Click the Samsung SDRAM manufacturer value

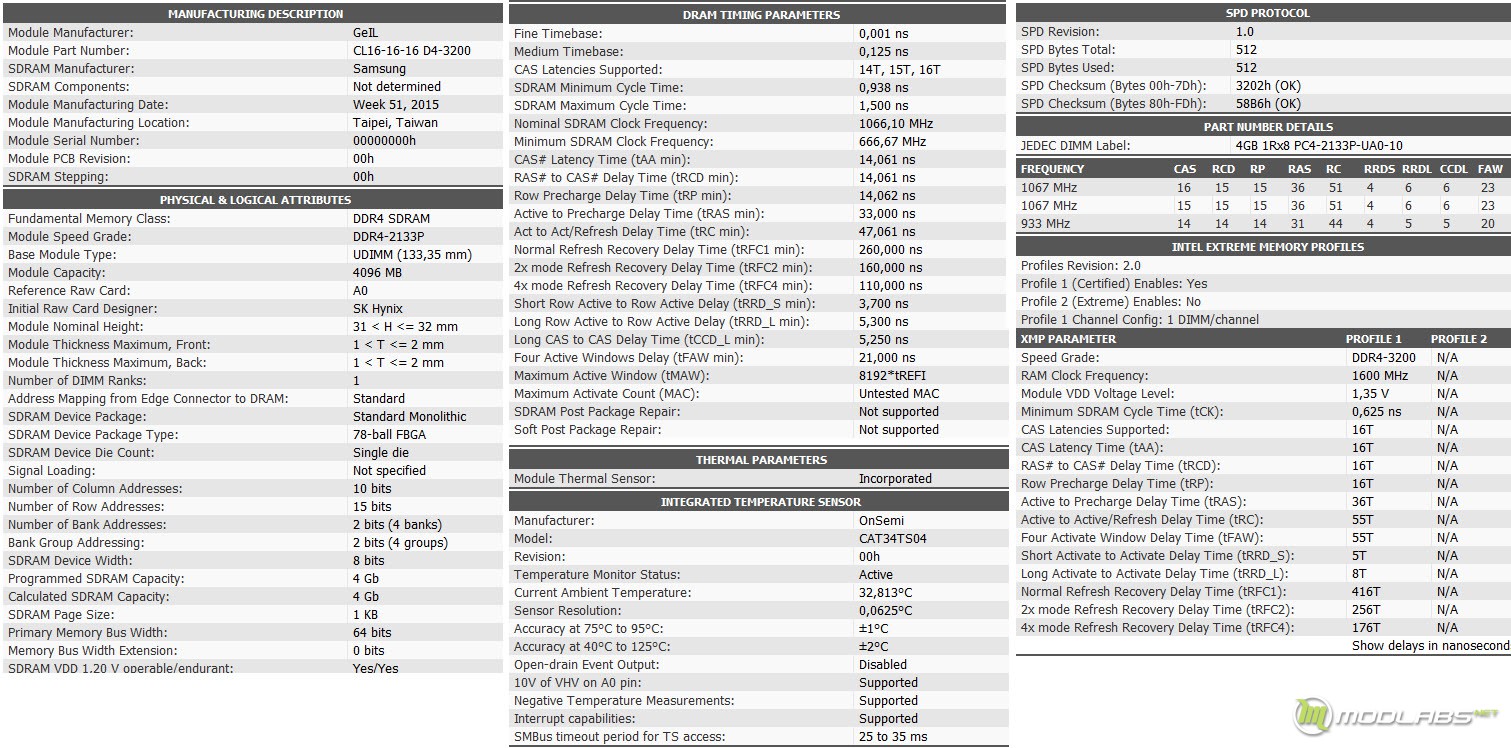click(x=380, y=69)
